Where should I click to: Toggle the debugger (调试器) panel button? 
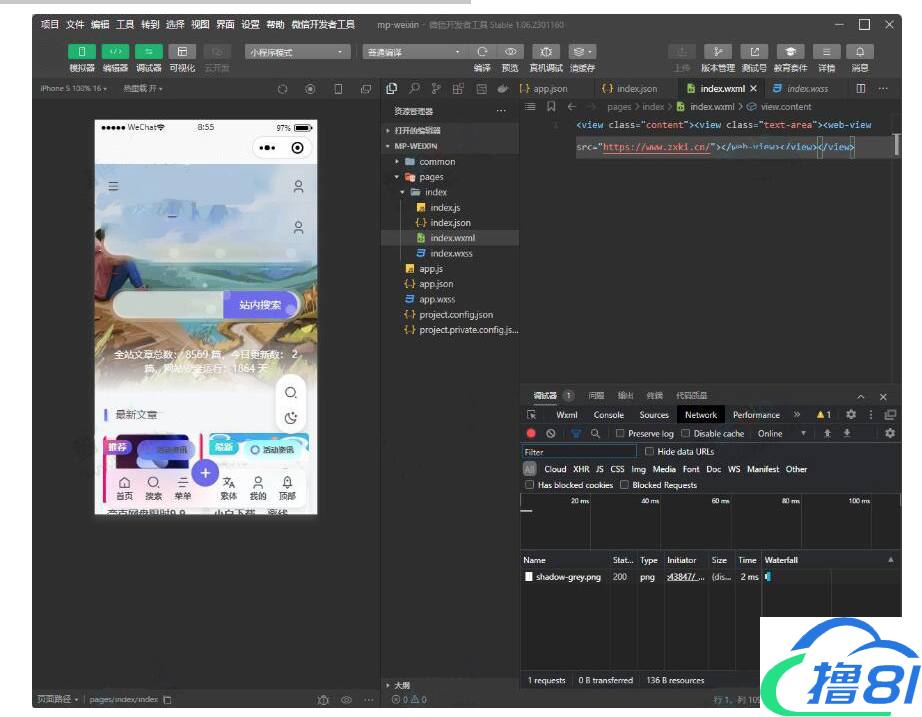click(x=148, y=52)
